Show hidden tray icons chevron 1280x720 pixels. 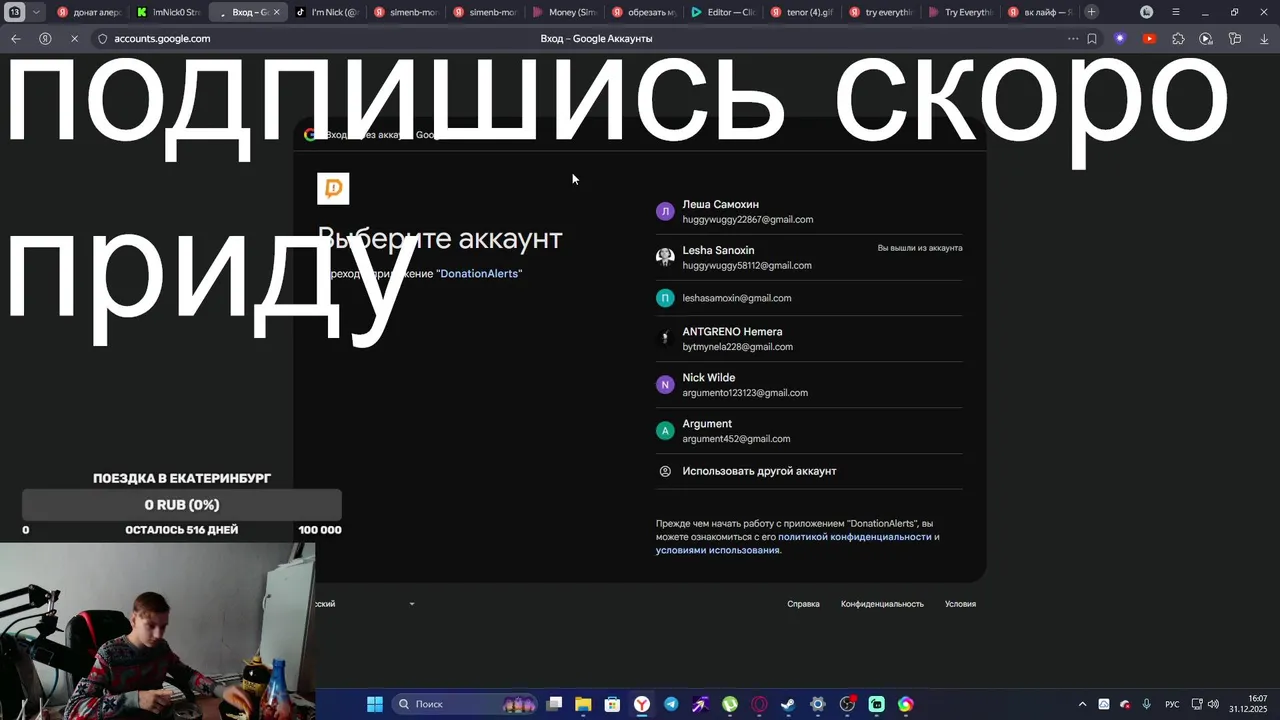pos(1082,704)
